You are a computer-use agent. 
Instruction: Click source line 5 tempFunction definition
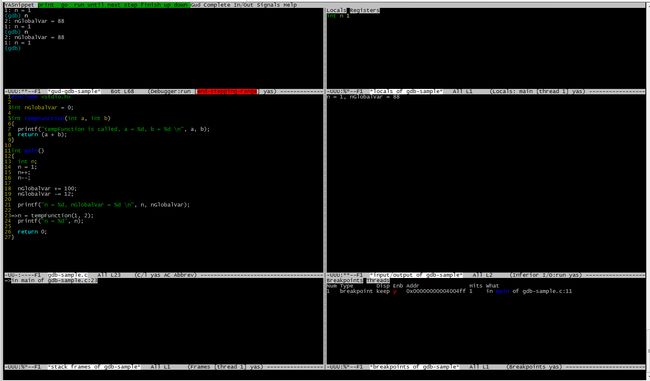pyautogui.click(x=61, y=118)
